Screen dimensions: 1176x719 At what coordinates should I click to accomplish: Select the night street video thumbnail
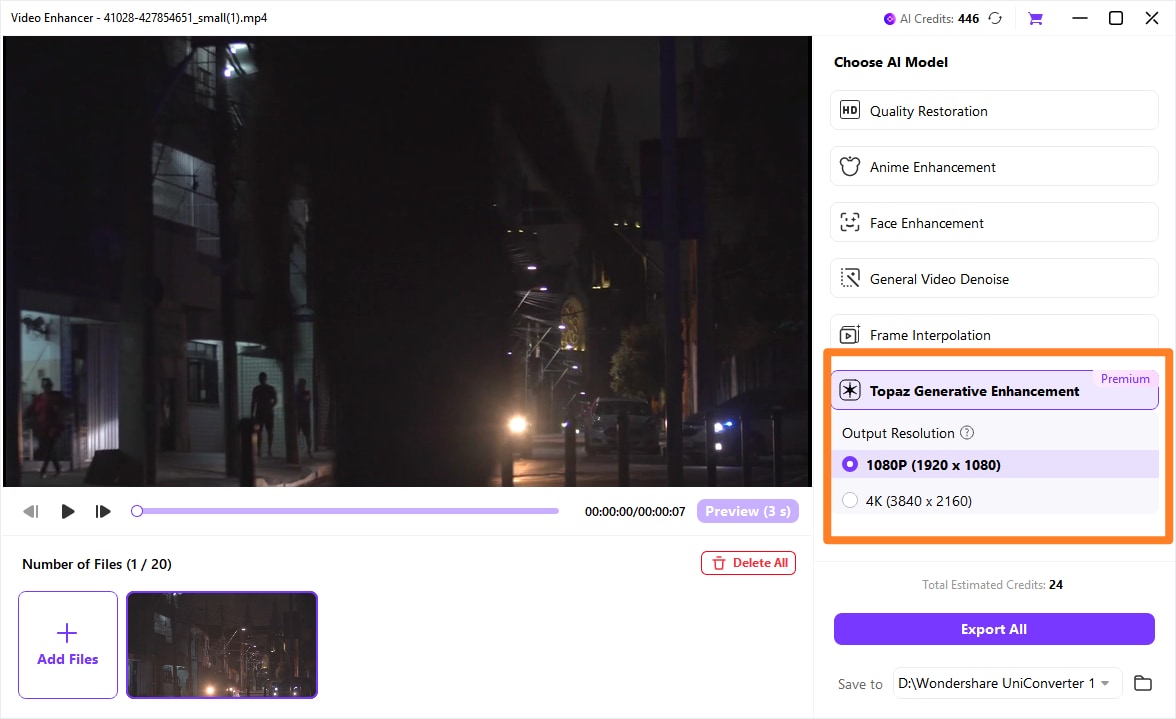222,645
